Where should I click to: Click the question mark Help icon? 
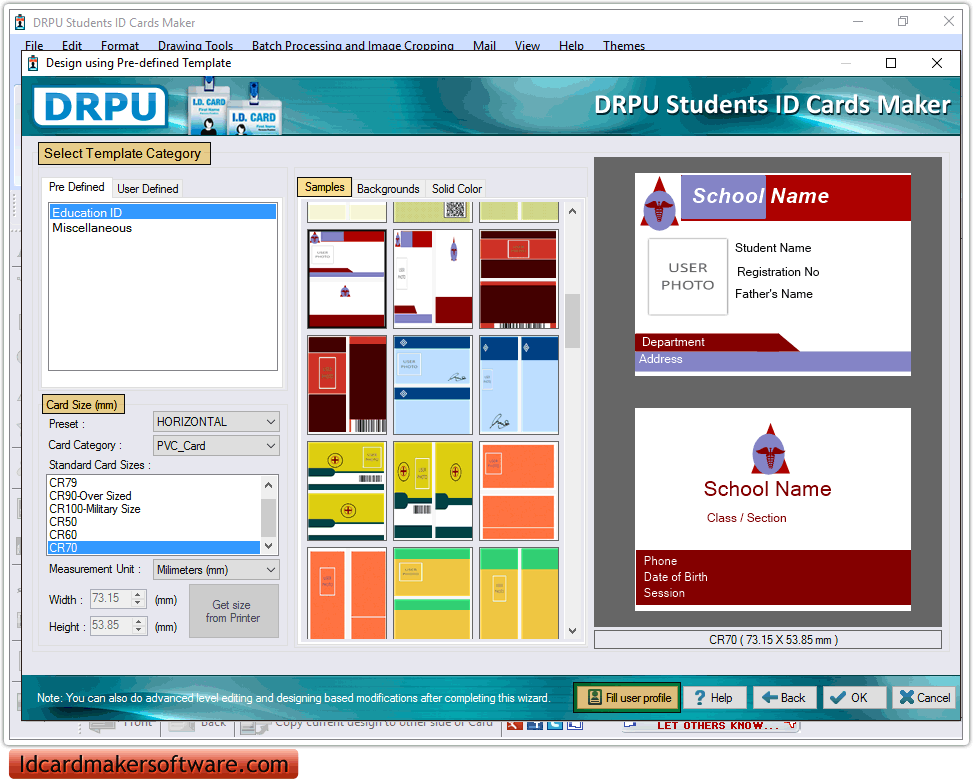(x=699, y=697)
